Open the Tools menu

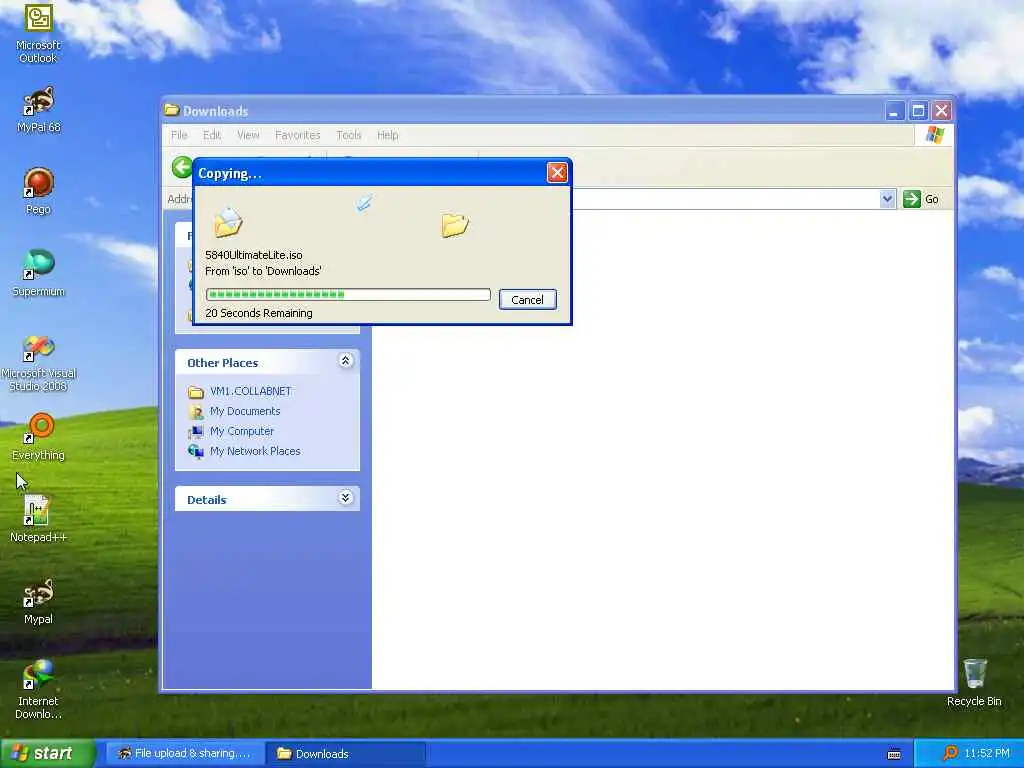click(x=349, y=135)
